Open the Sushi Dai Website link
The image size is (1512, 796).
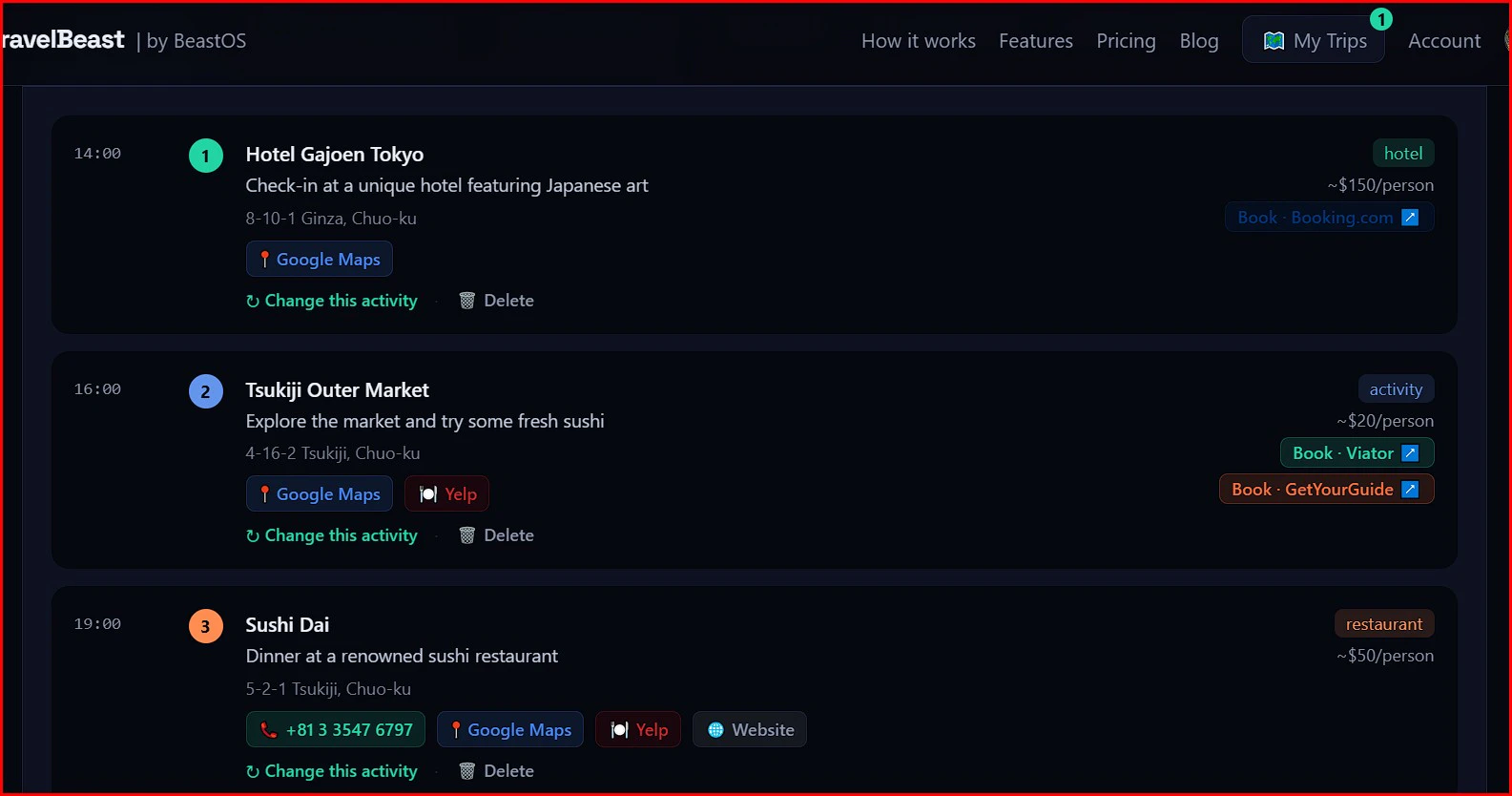(x=750, y=730)
